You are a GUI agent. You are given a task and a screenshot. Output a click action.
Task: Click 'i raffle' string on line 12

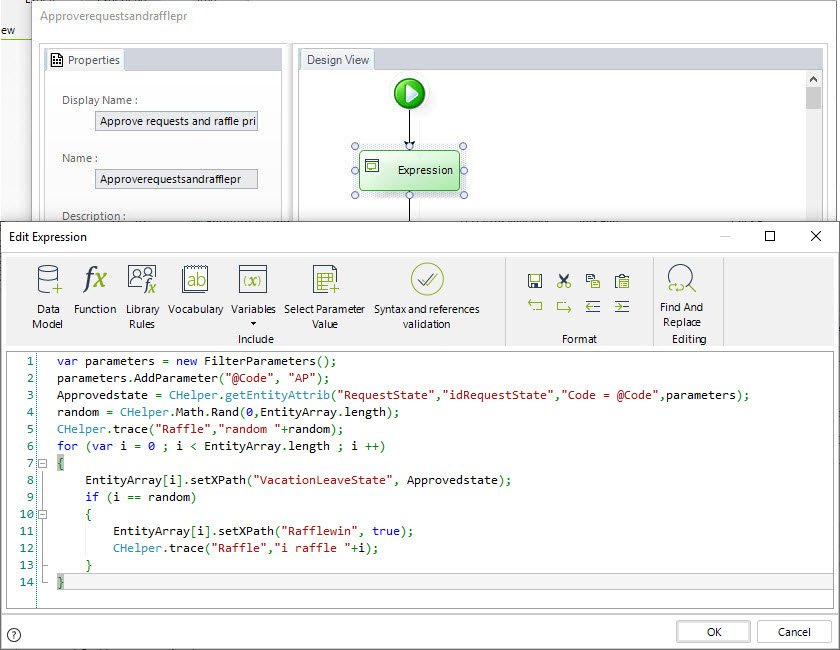coord(312,548)
